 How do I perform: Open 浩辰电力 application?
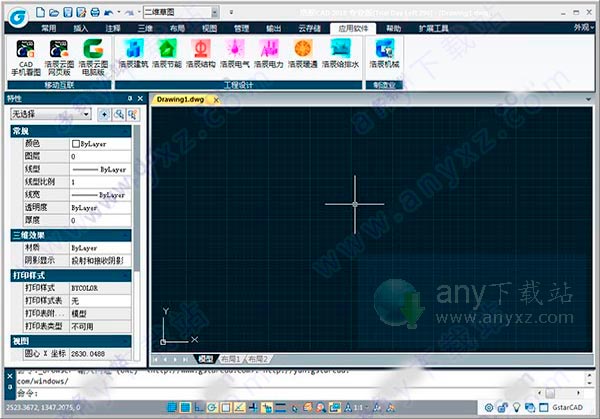click(x=269, y=54)
